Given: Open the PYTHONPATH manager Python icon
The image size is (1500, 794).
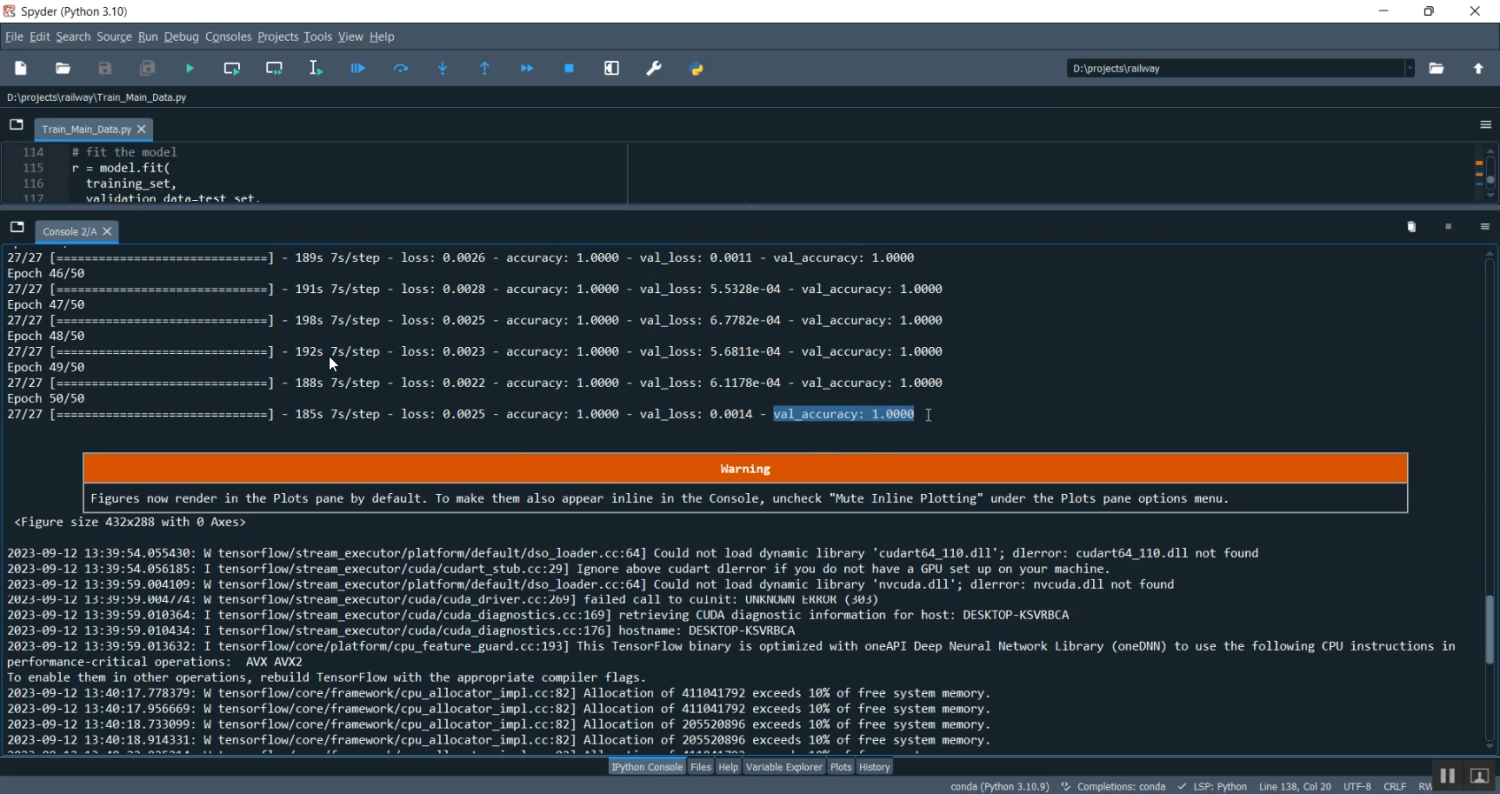Looking at the screenshot, I should click(x=697, y=68).
